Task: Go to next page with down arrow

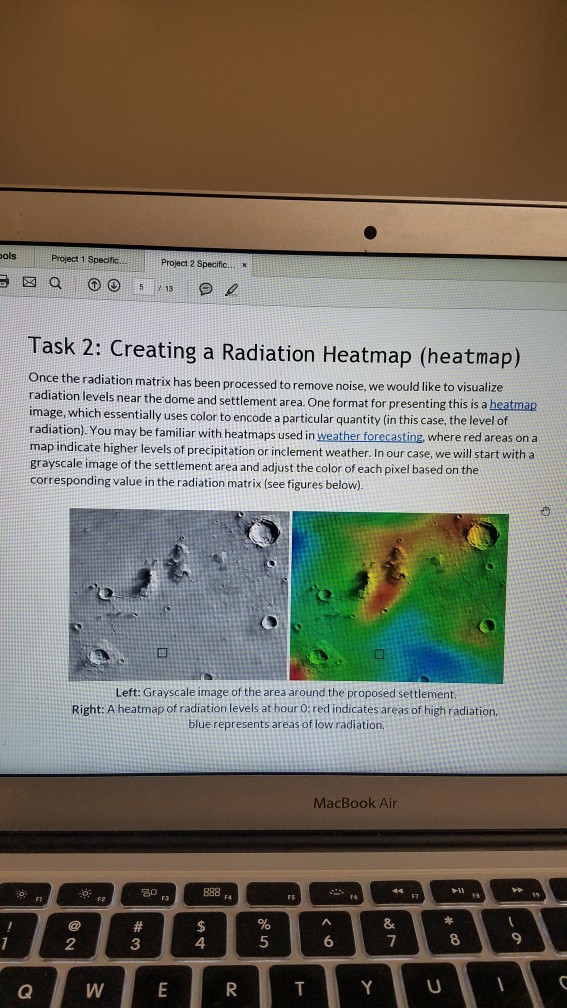Action: (x=114, y=285)
